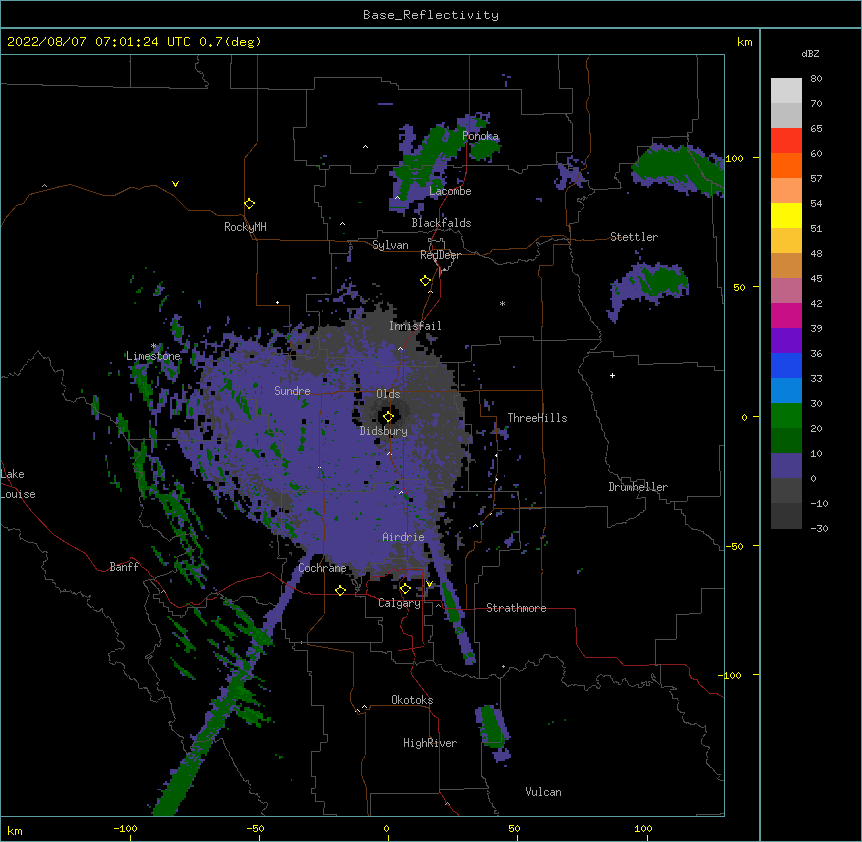The image size is (862, 842).
Task: Click the yellow diamond marker beside RockyMH
Action: pos(250,204)
